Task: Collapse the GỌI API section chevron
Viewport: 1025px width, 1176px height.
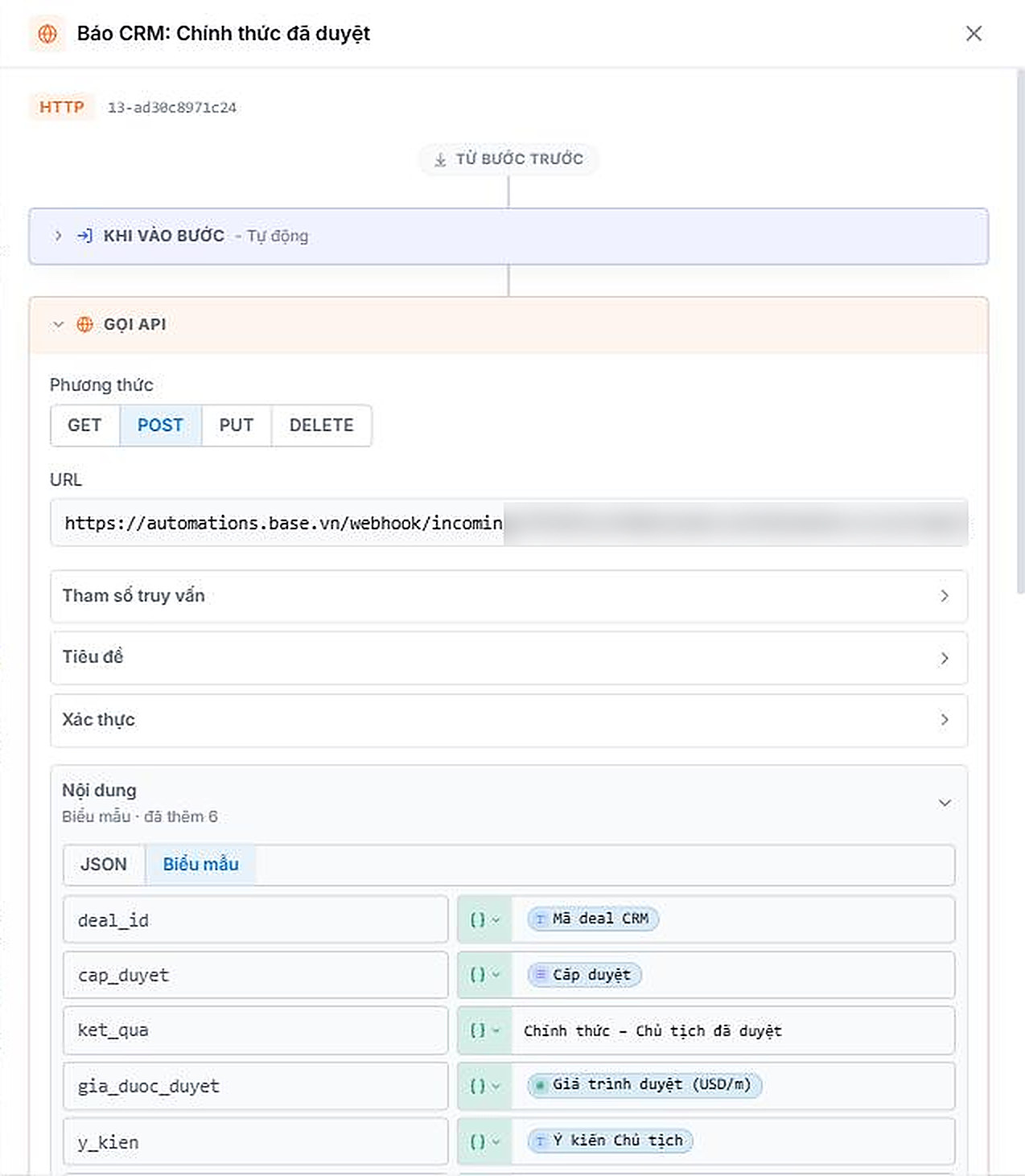Action: point(58,324)
